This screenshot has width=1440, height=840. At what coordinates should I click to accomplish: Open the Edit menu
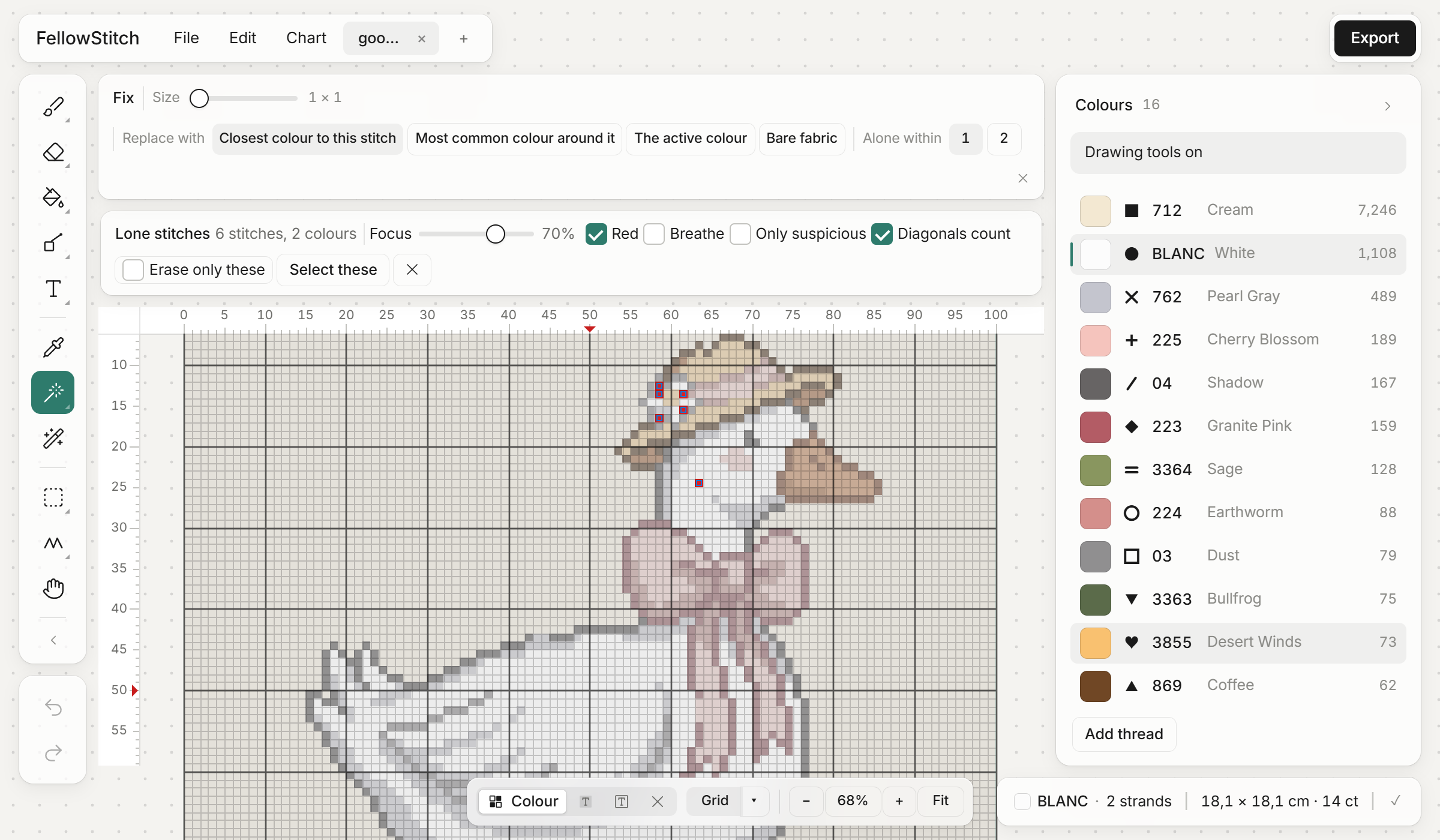(x=242, y=38)
